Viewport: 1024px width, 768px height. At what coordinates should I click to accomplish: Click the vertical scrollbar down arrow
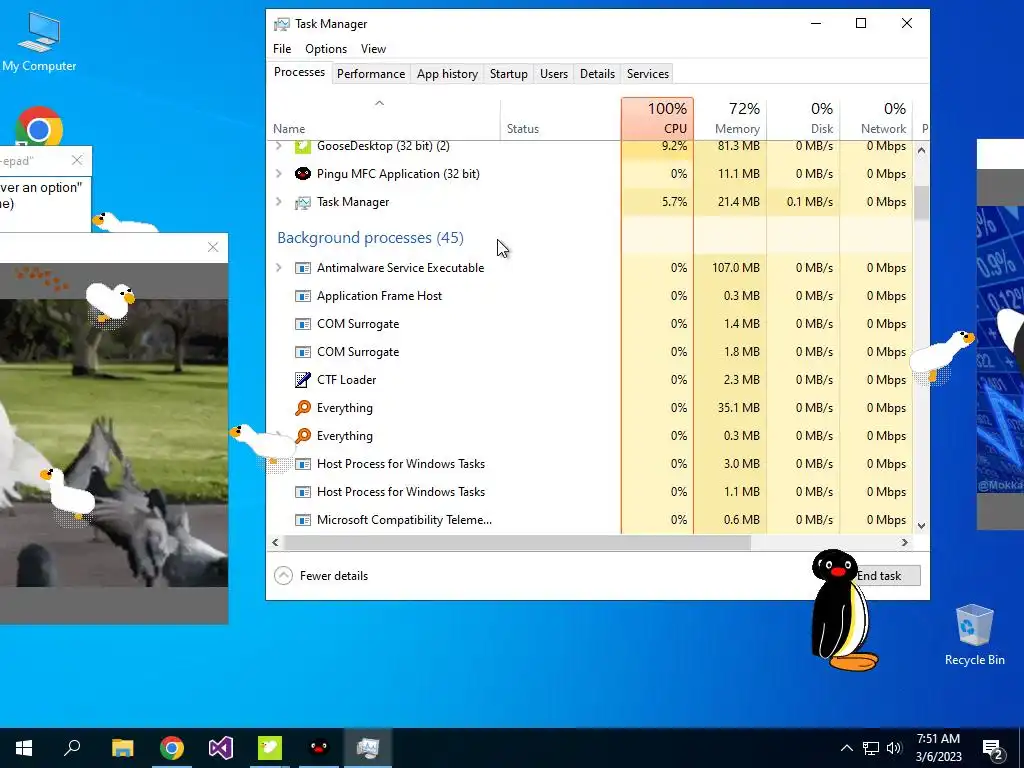click(x=921, y=526)
